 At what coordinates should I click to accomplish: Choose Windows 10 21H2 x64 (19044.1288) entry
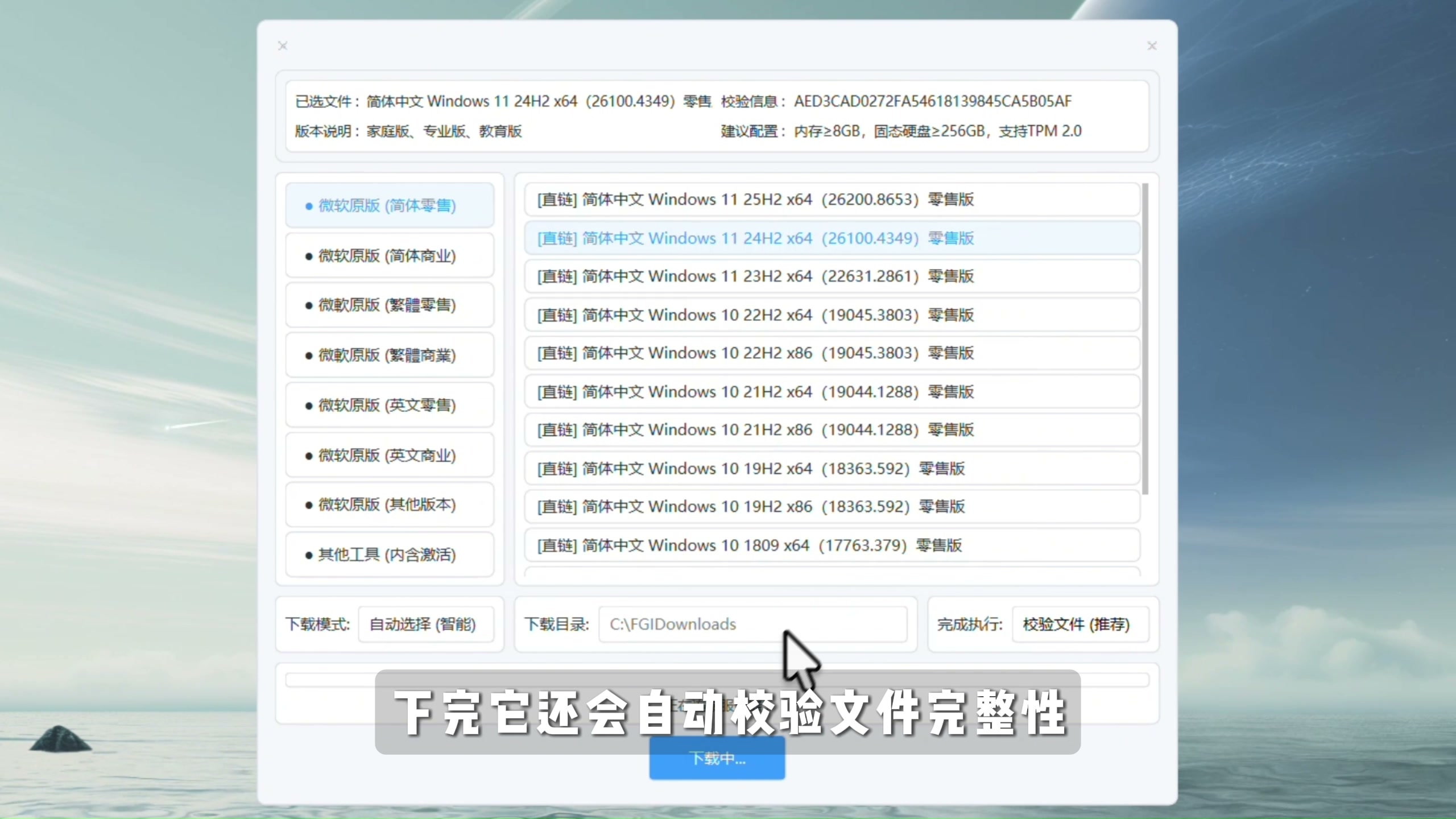[x=832, y=391]
